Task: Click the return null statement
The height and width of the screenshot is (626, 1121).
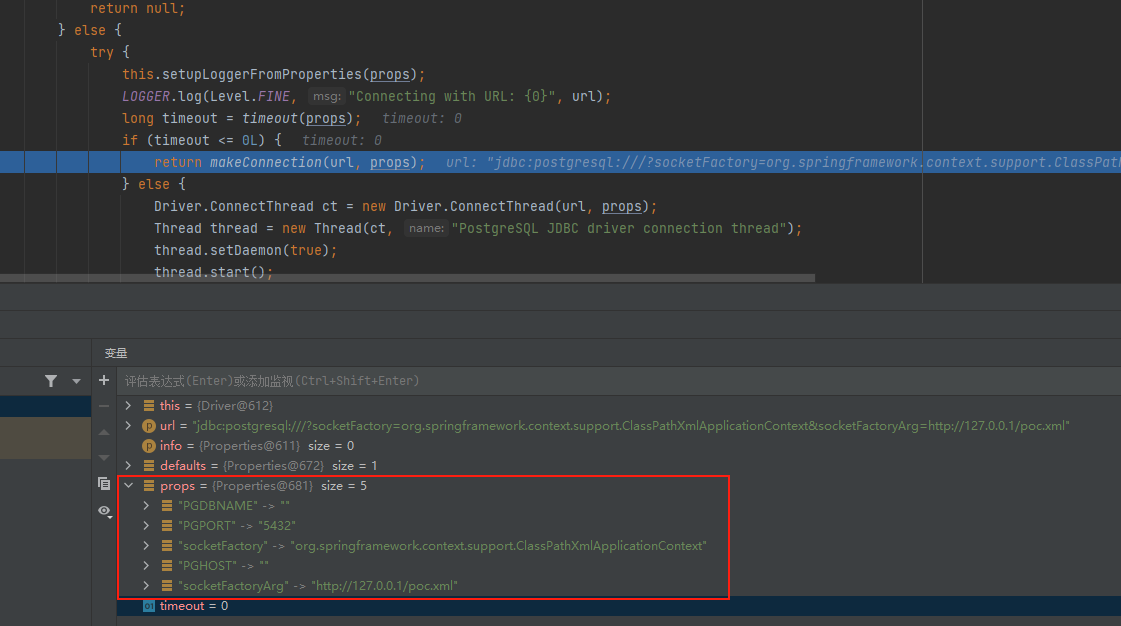Action: pos(137,9)
